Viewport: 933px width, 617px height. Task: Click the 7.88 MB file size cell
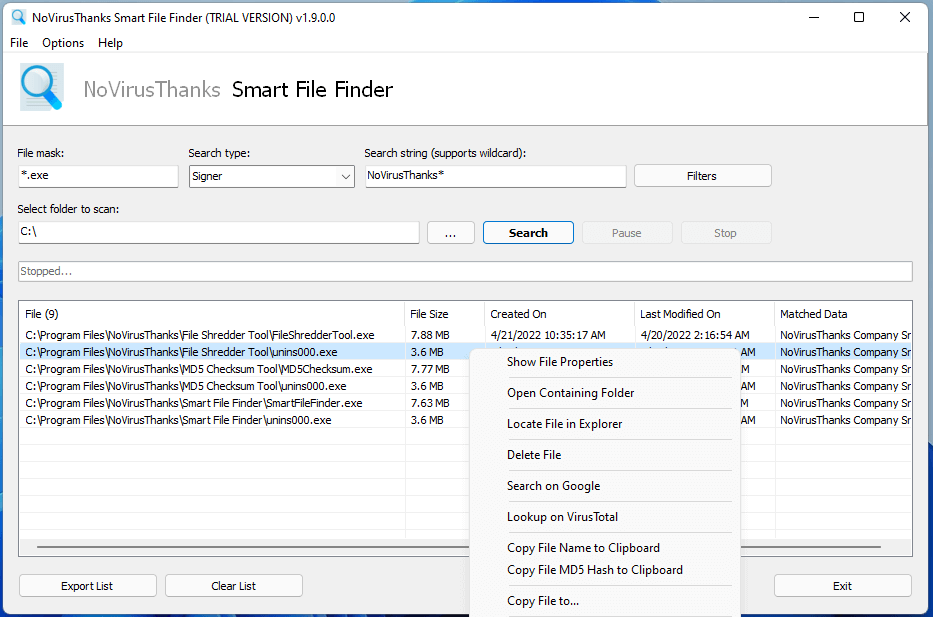coord(430,335)
